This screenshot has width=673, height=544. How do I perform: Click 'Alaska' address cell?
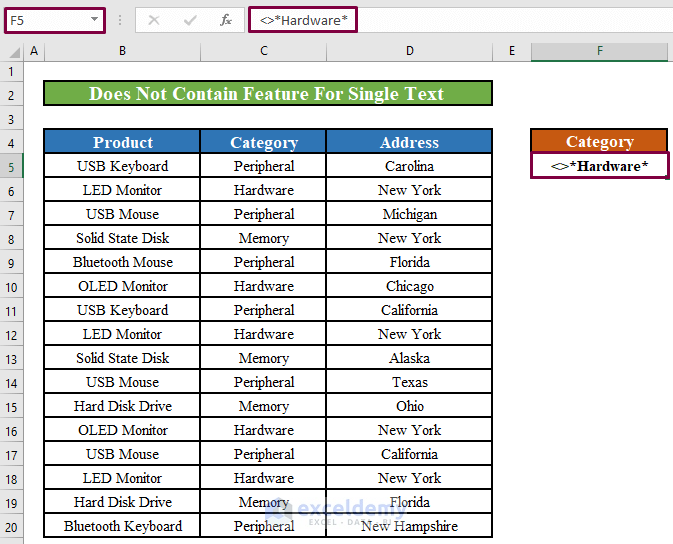409,359
